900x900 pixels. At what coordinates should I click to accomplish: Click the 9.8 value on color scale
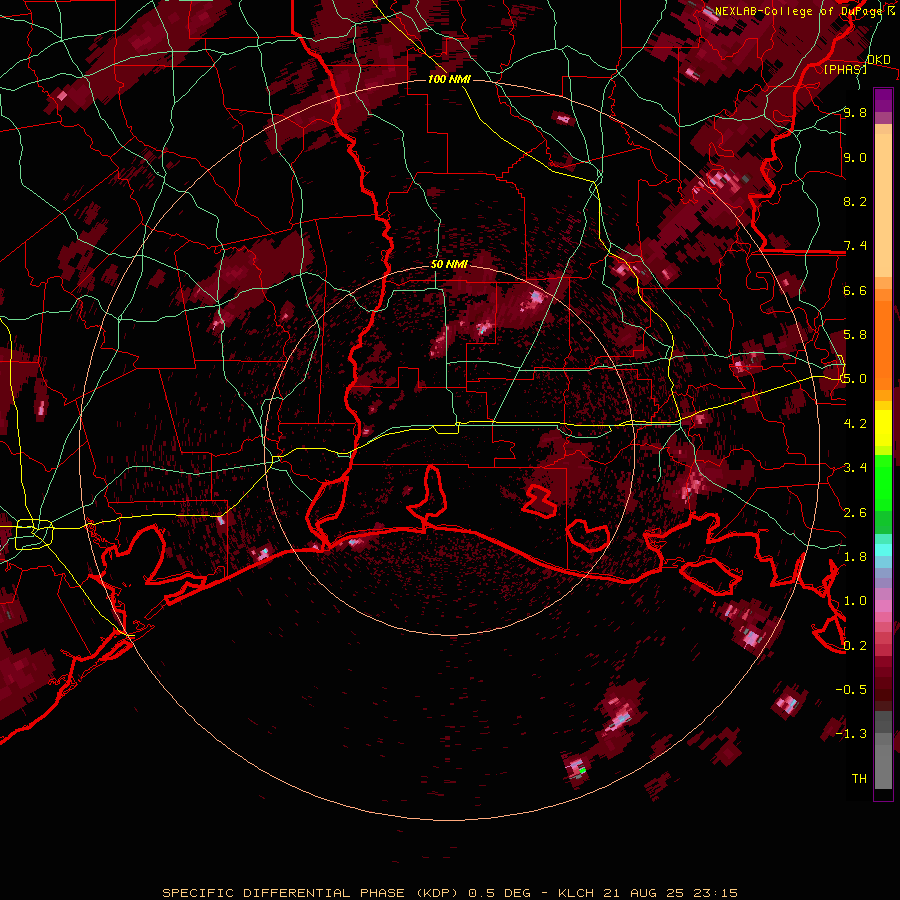[855, 112]
